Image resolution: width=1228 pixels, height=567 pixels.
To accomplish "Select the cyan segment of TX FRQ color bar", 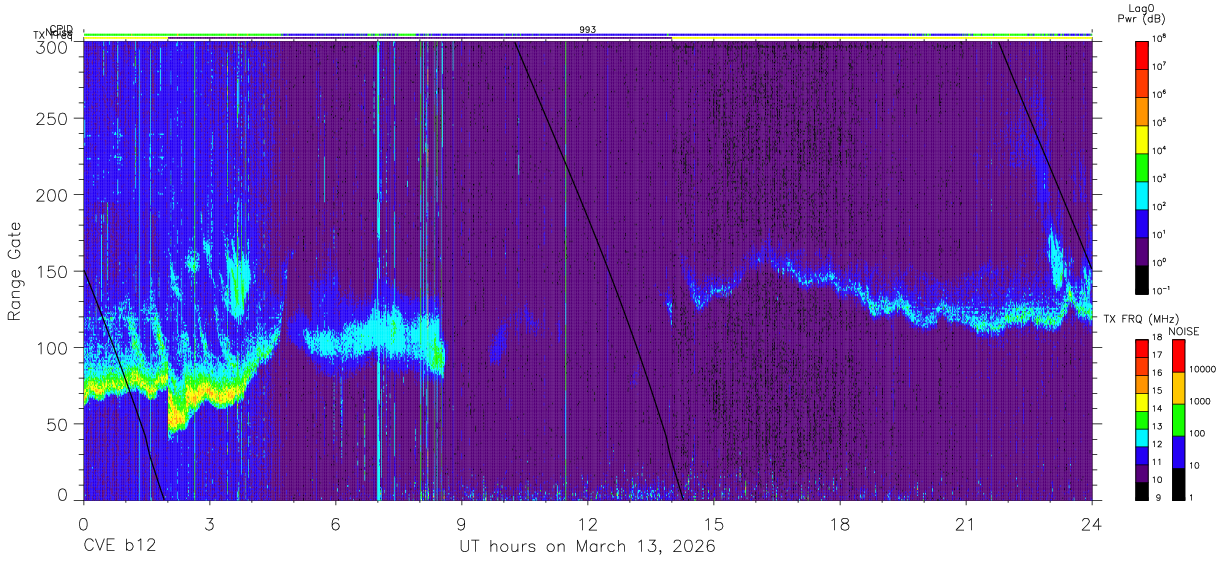I will click(x=1142, y=437).
